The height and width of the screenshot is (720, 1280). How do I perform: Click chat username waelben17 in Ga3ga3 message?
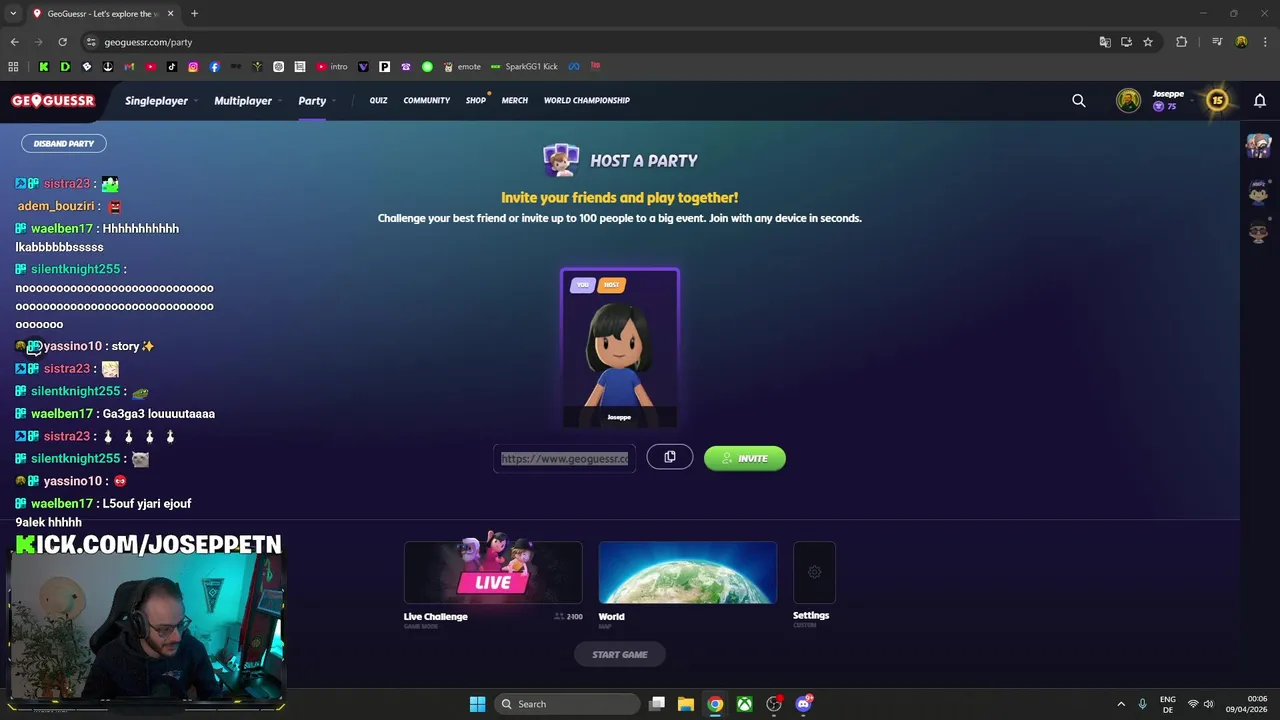[61, 414]
